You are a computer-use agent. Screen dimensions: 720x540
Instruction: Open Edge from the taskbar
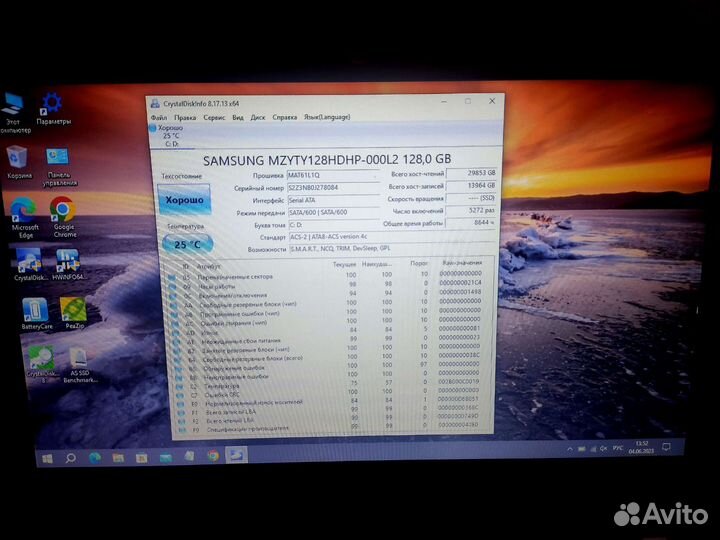tap(95, 457)
